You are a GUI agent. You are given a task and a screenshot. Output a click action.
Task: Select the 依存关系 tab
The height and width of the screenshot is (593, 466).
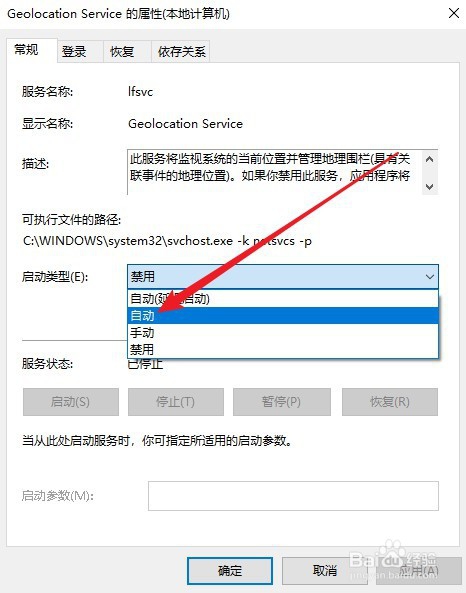(181, 51)
